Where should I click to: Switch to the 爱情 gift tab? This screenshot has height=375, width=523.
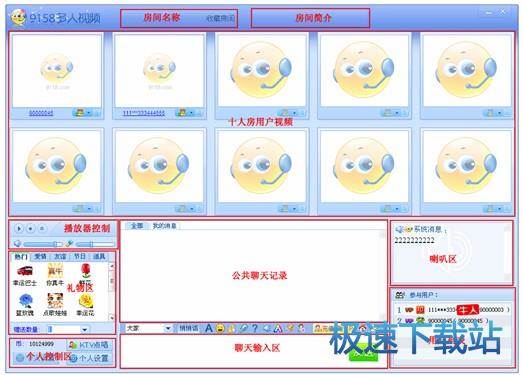coord(40,257)
